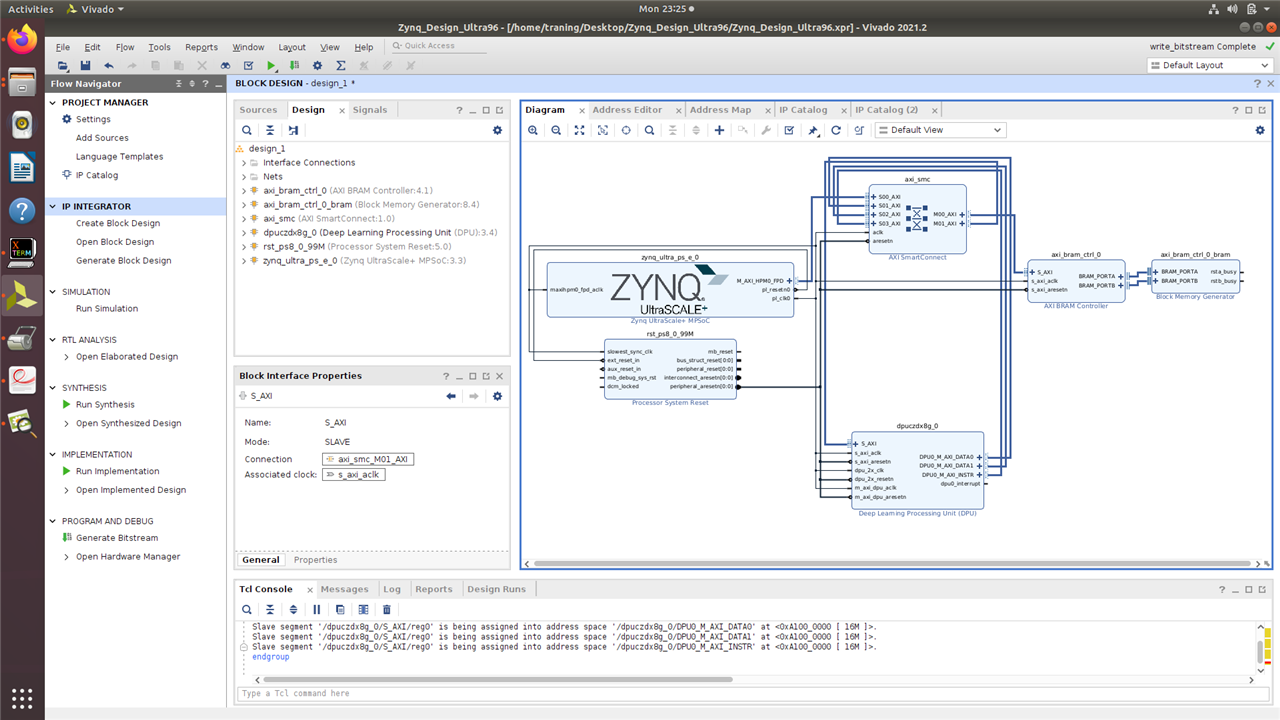Screen dimensions: 1280x720
Task: Zoom in on the Diagram
Action: click(533, 130)
